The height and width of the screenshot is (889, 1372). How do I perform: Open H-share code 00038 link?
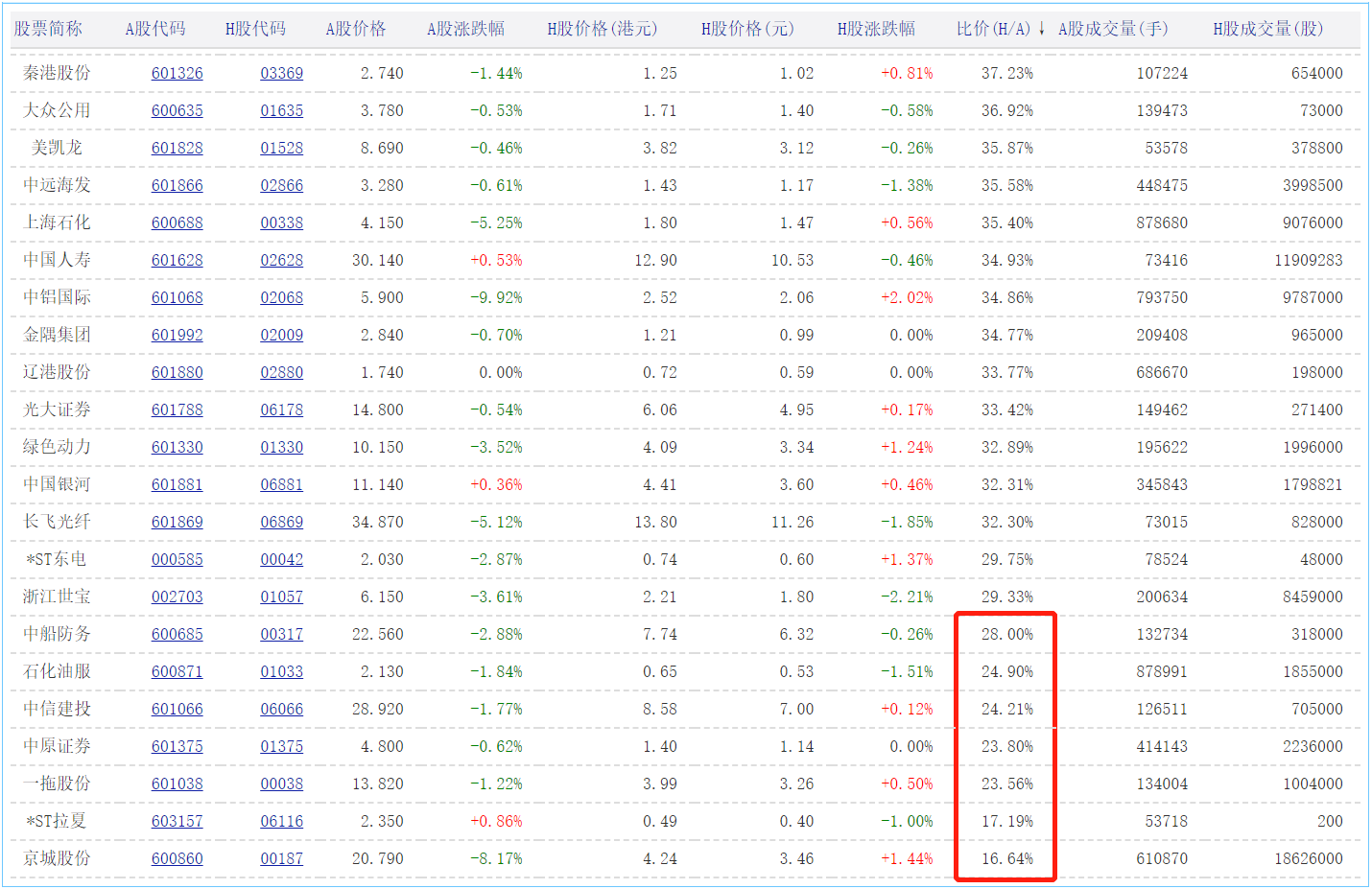click(282, 784)
